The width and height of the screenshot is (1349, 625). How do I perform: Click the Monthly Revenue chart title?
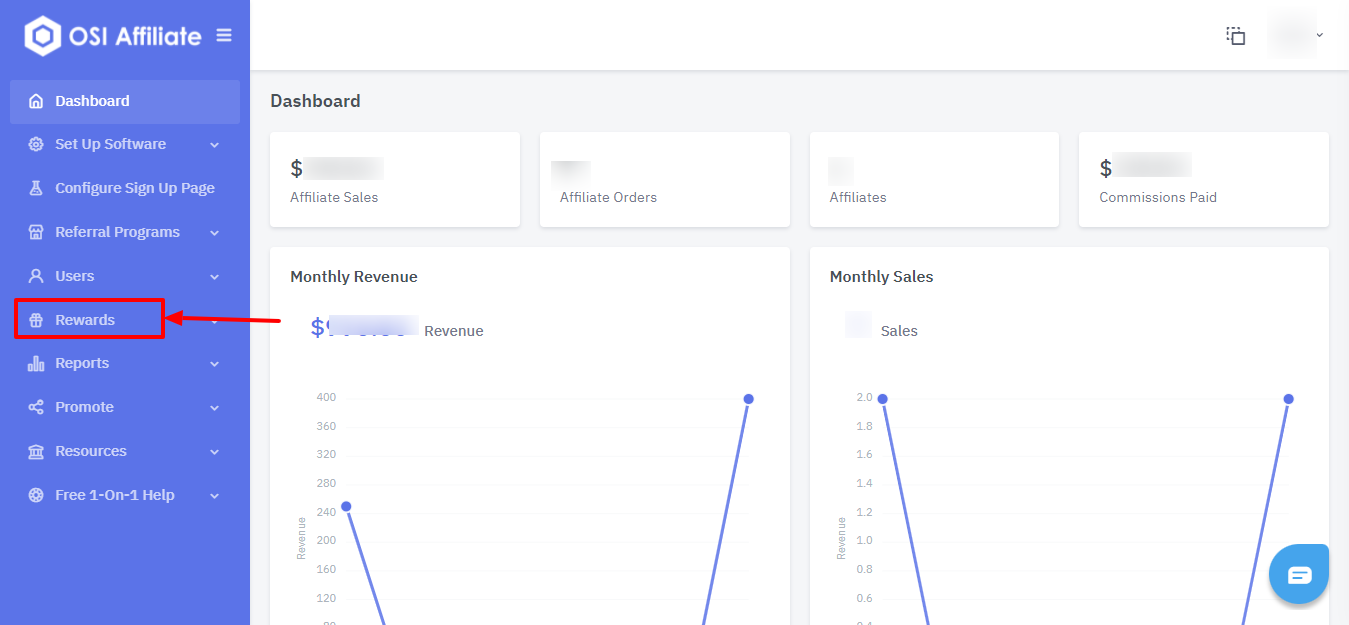point(354,277)
